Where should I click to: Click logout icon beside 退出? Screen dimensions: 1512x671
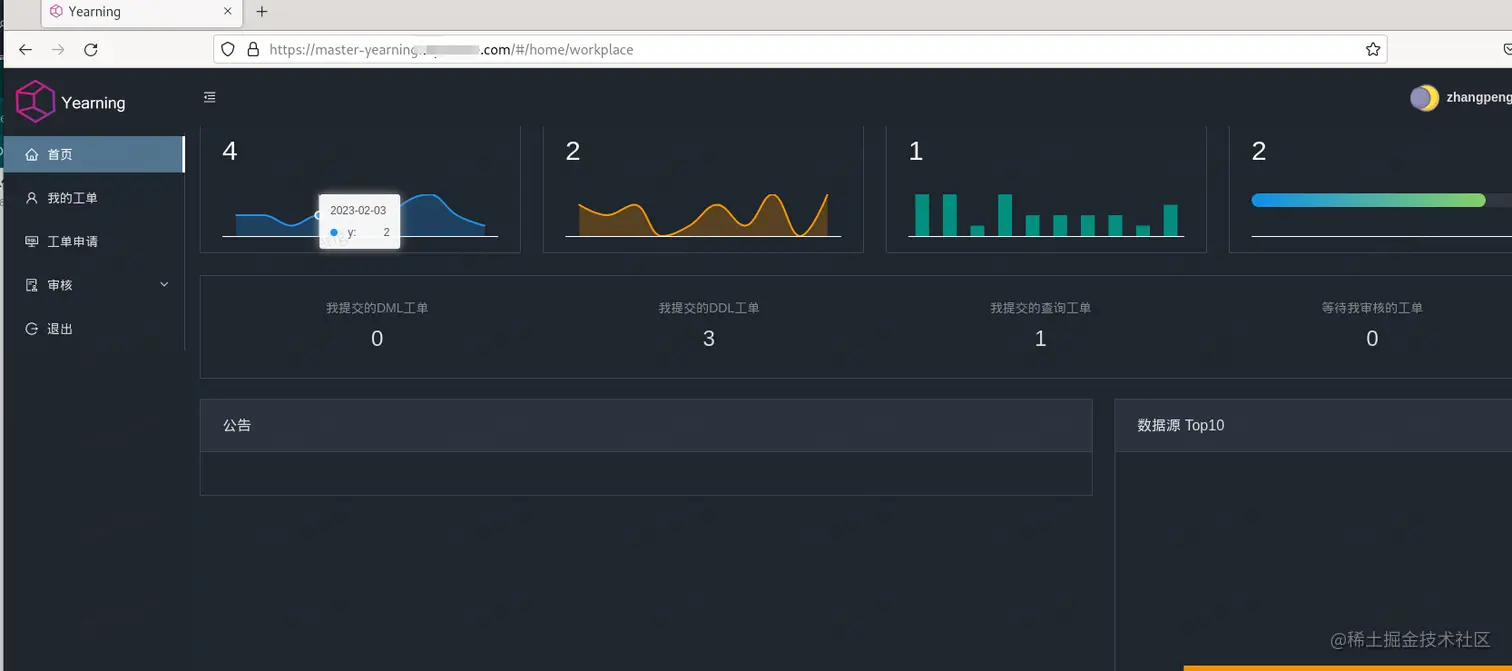pyautogui.click(x=32, y=329)
